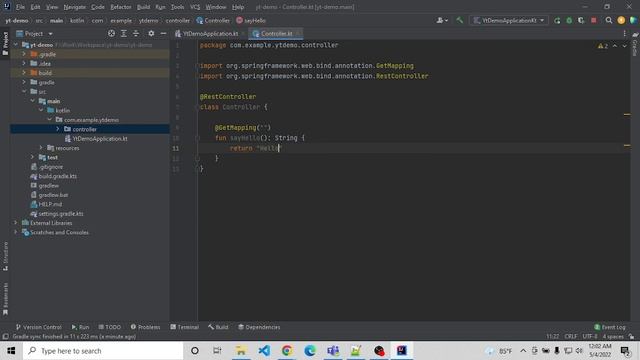Viewport: 640px width, 360px height.
Task: Open the Add Account dropdown icon in toolbar
Action: (442, 20)
